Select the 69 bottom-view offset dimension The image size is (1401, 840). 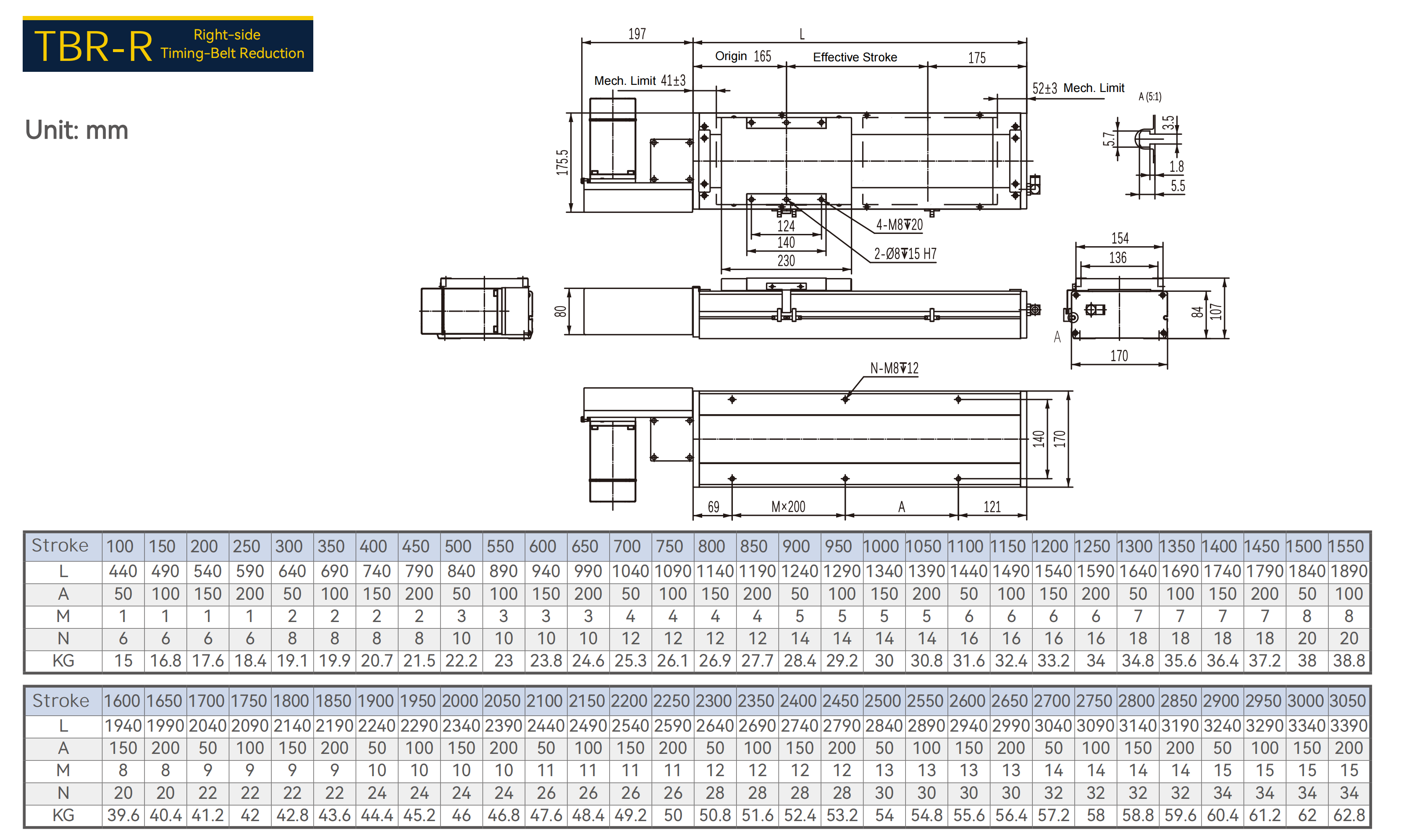tap(714, 507)
